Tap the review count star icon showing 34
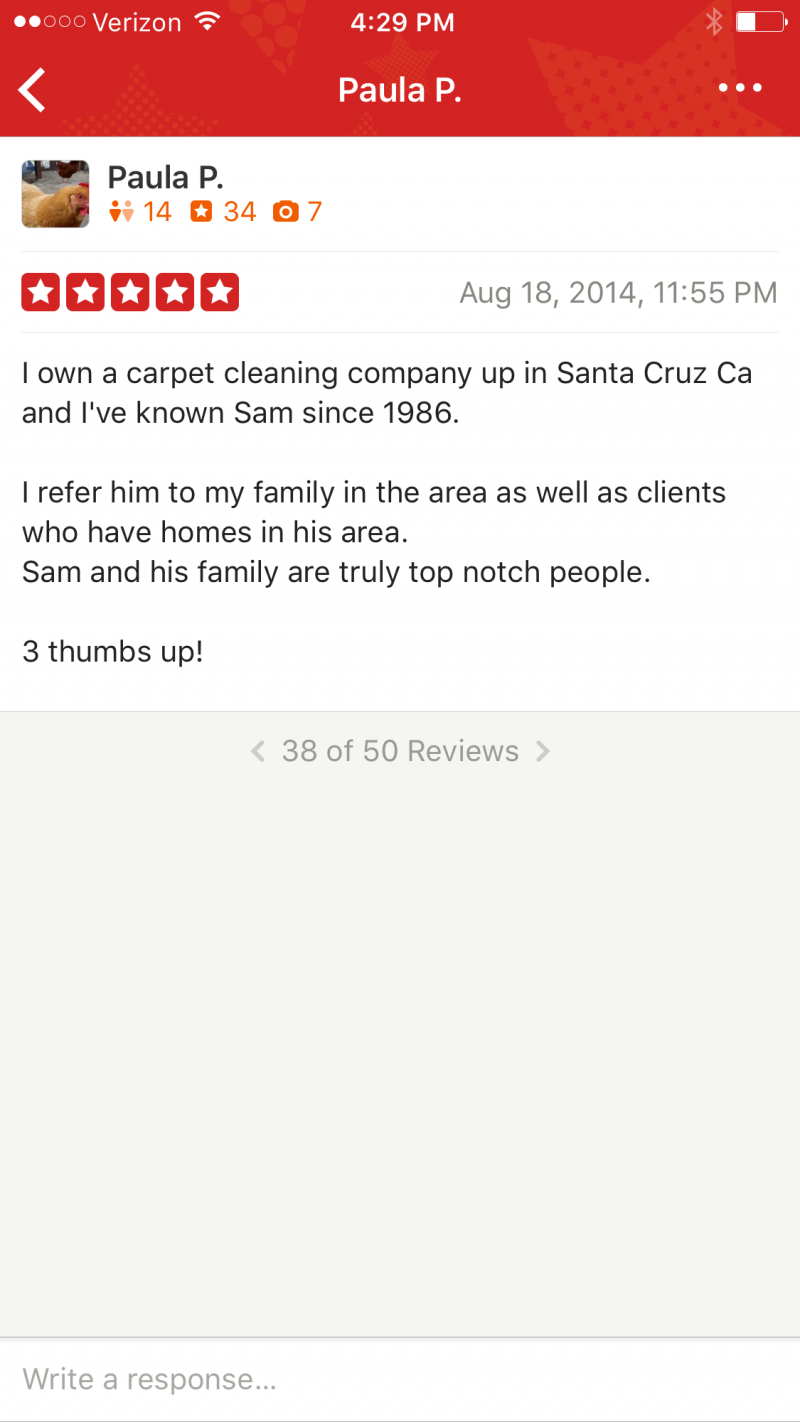Screen dimensions: 800x1422 pyautogui.click(x=202, y=212)
